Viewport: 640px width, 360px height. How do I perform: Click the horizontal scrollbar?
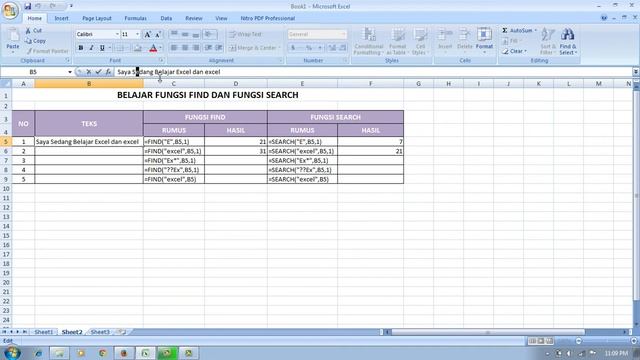tap(488, 332)
